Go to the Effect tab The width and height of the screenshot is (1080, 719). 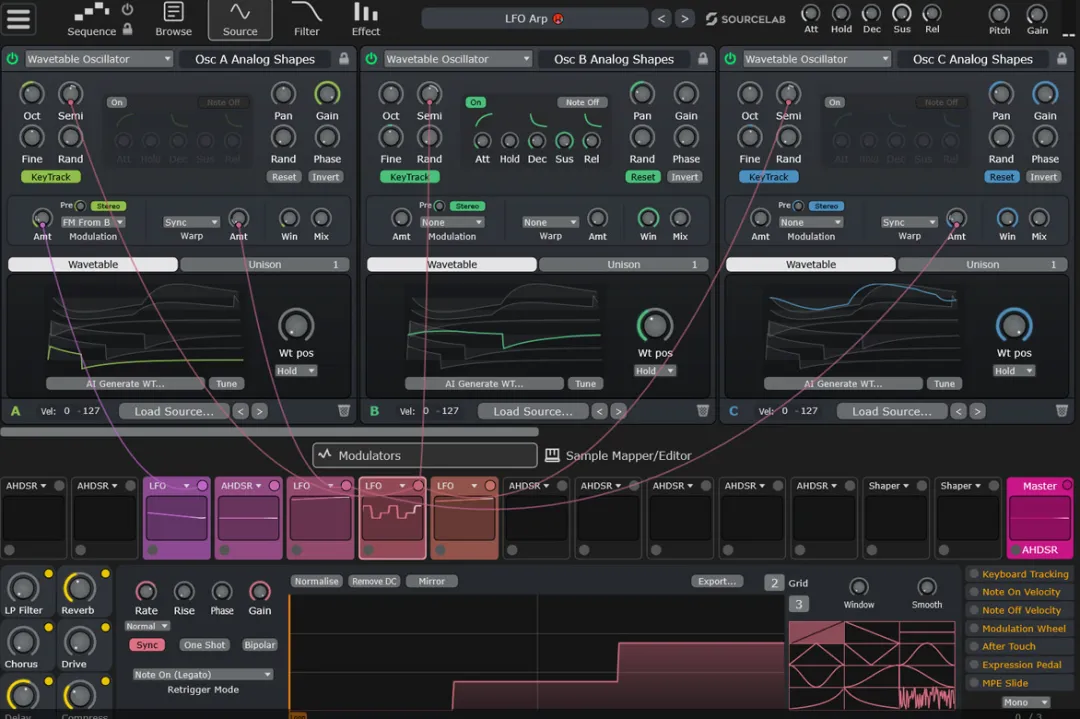[x=366, y=20]
